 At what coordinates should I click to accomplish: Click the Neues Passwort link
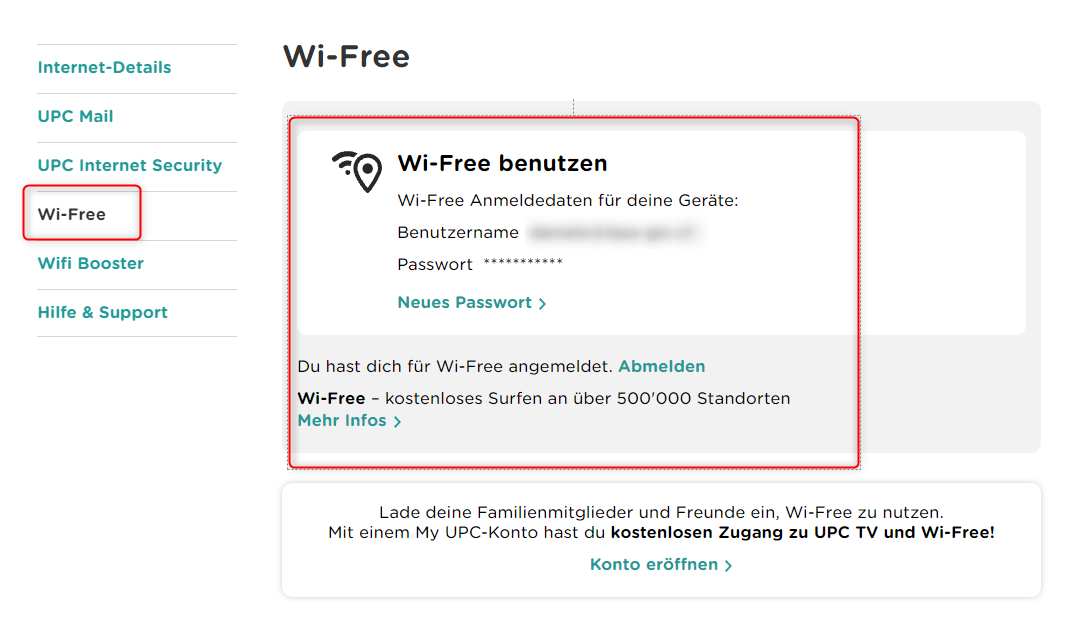(465, 303)
